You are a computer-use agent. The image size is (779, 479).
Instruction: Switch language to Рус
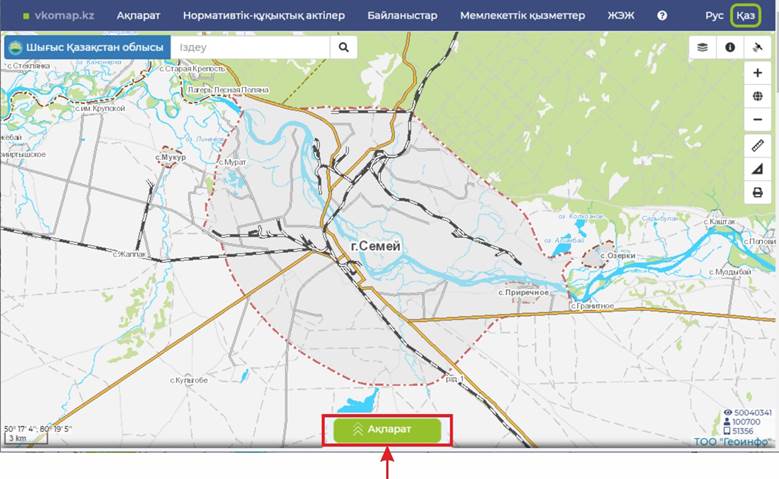[x=714, y=16]
